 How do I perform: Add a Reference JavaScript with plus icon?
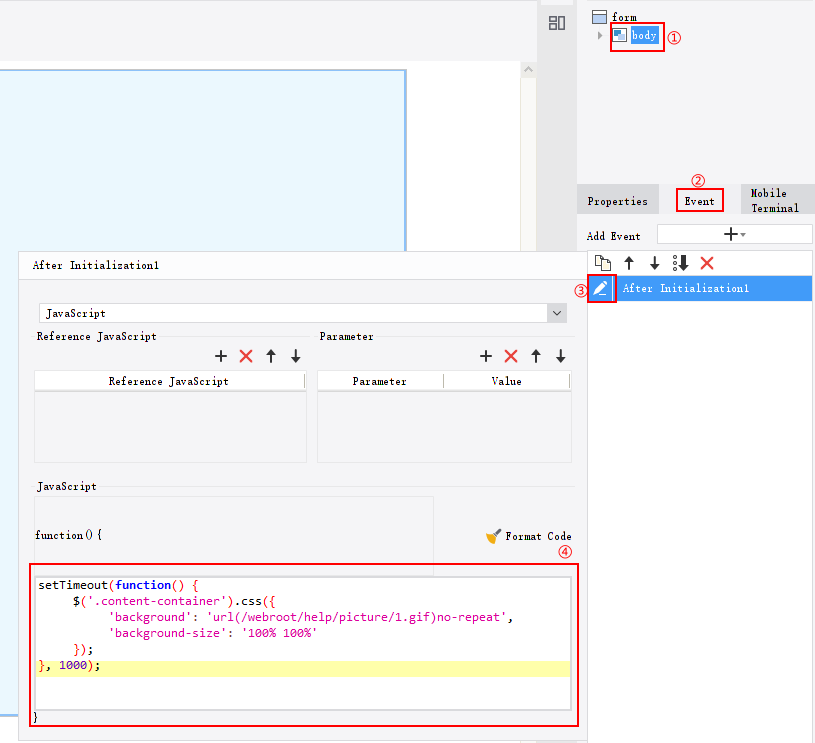coord(221,356)
